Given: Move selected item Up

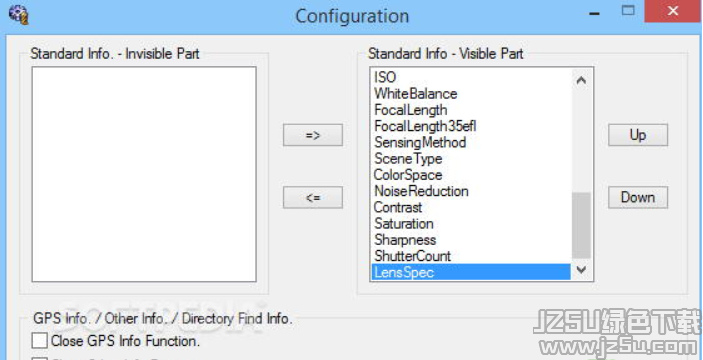Looking at the screenshot, I should [x=638, y=135].
